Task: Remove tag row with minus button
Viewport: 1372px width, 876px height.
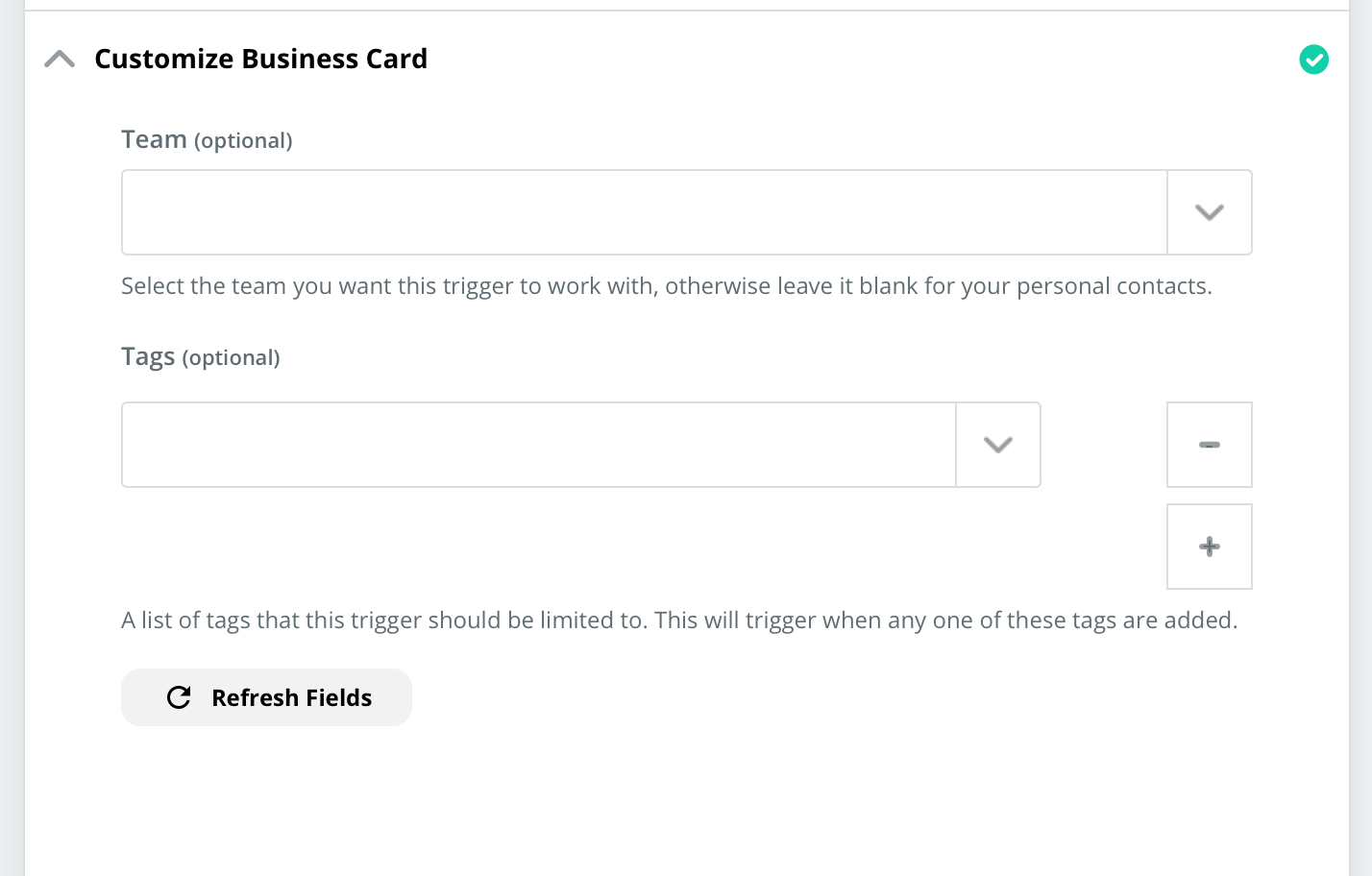Action: (x=1209, y=445)
